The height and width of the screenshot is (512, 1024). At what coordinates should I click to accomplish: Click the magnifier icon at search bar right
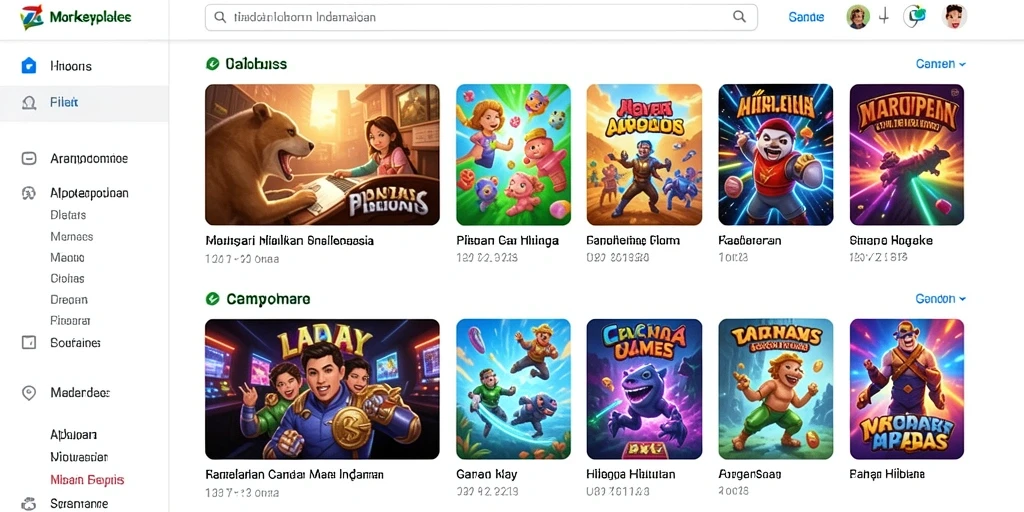click(x=739, y=17)
